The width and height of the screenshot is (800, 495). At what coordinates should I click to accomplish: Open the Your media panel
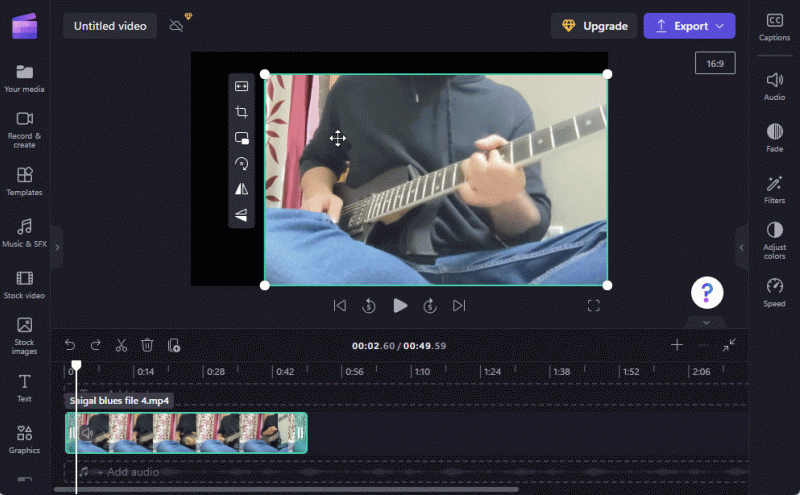(x=24, y=79)
